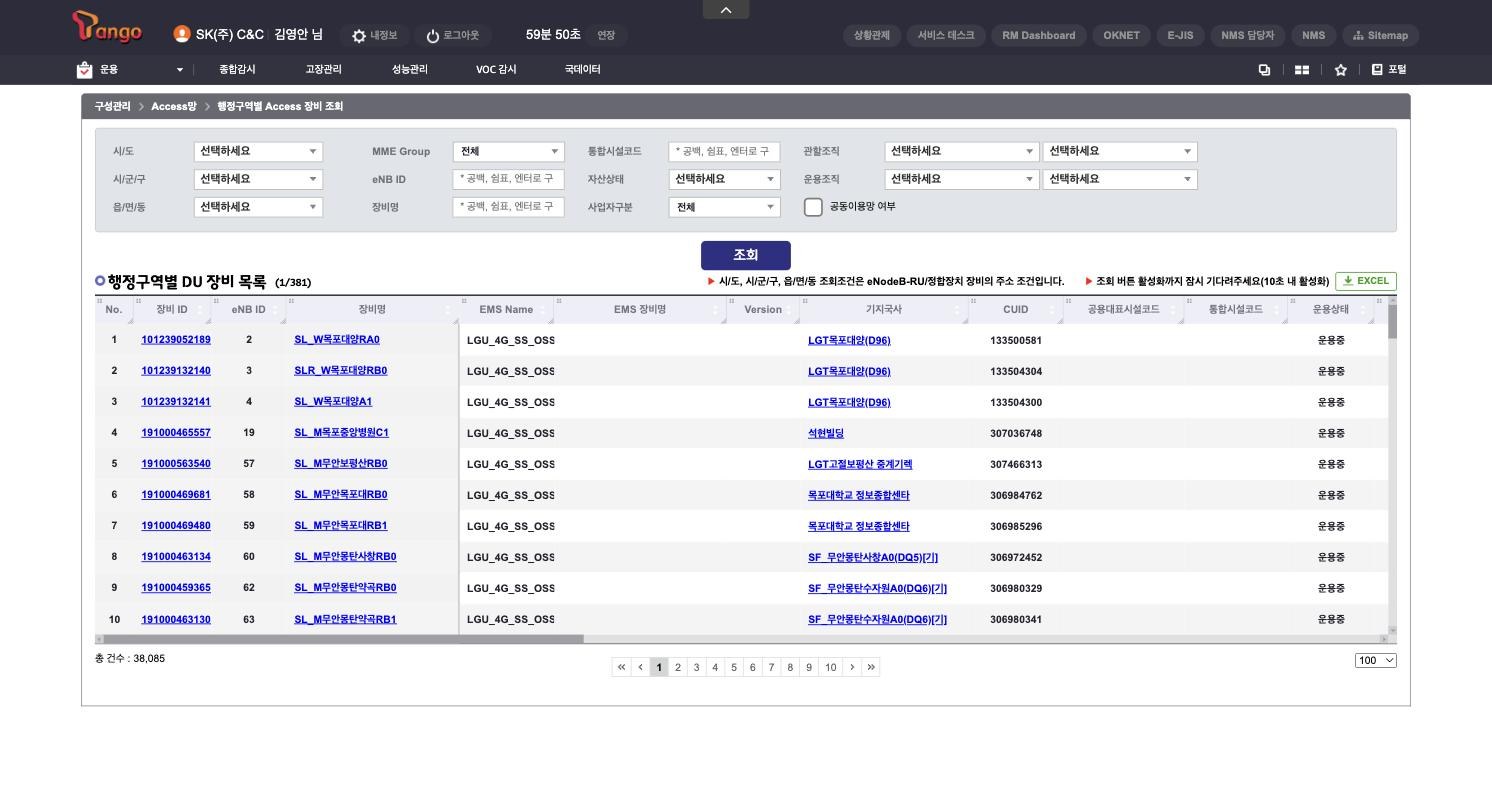Open the 자산상태 dropdown

pos(724,179)
